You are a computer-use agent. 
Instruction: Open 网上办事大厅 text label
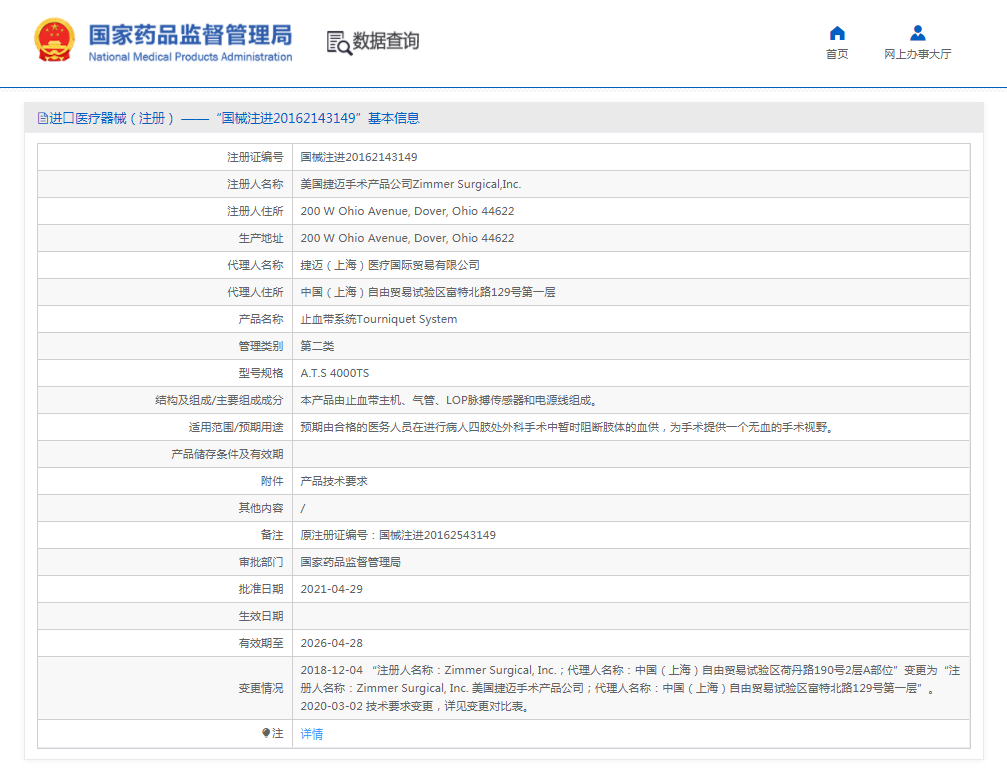(917, 54)
